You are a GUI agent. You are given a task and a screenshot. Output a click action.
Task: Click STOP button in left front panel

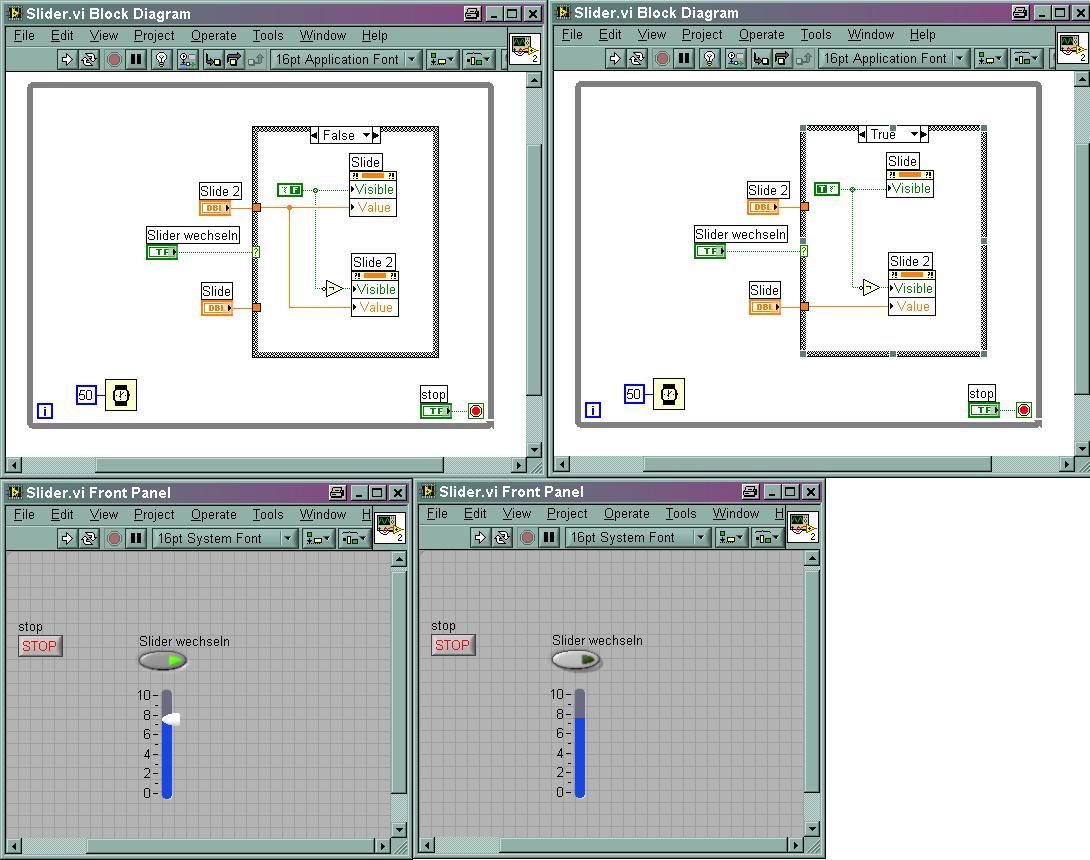(40, 646)
